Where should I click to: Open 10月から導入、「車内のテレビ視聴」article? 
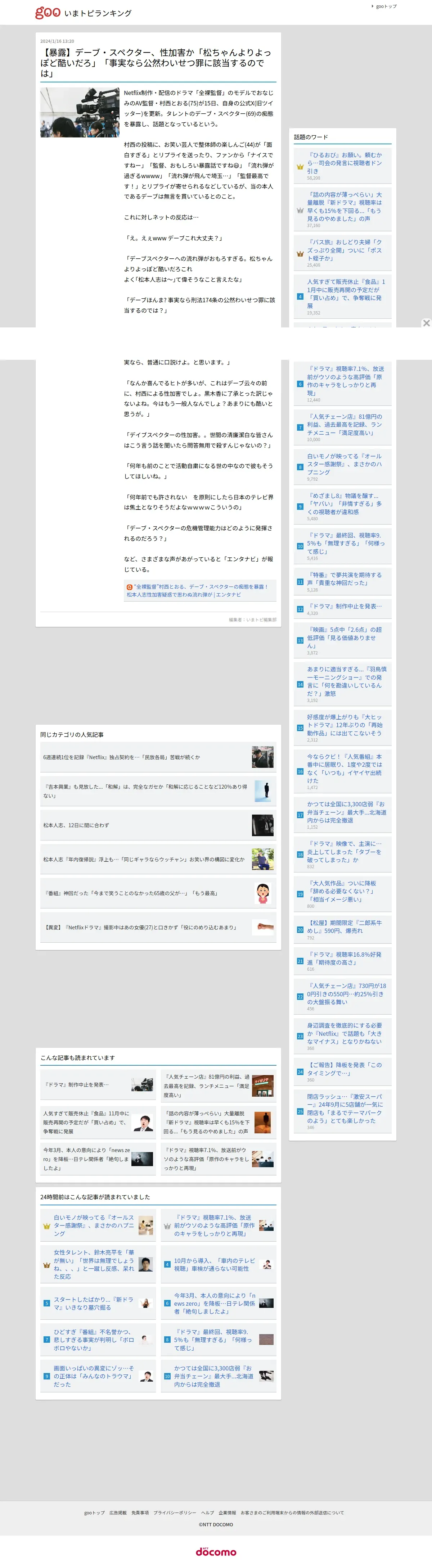[x=215, y=1264]
